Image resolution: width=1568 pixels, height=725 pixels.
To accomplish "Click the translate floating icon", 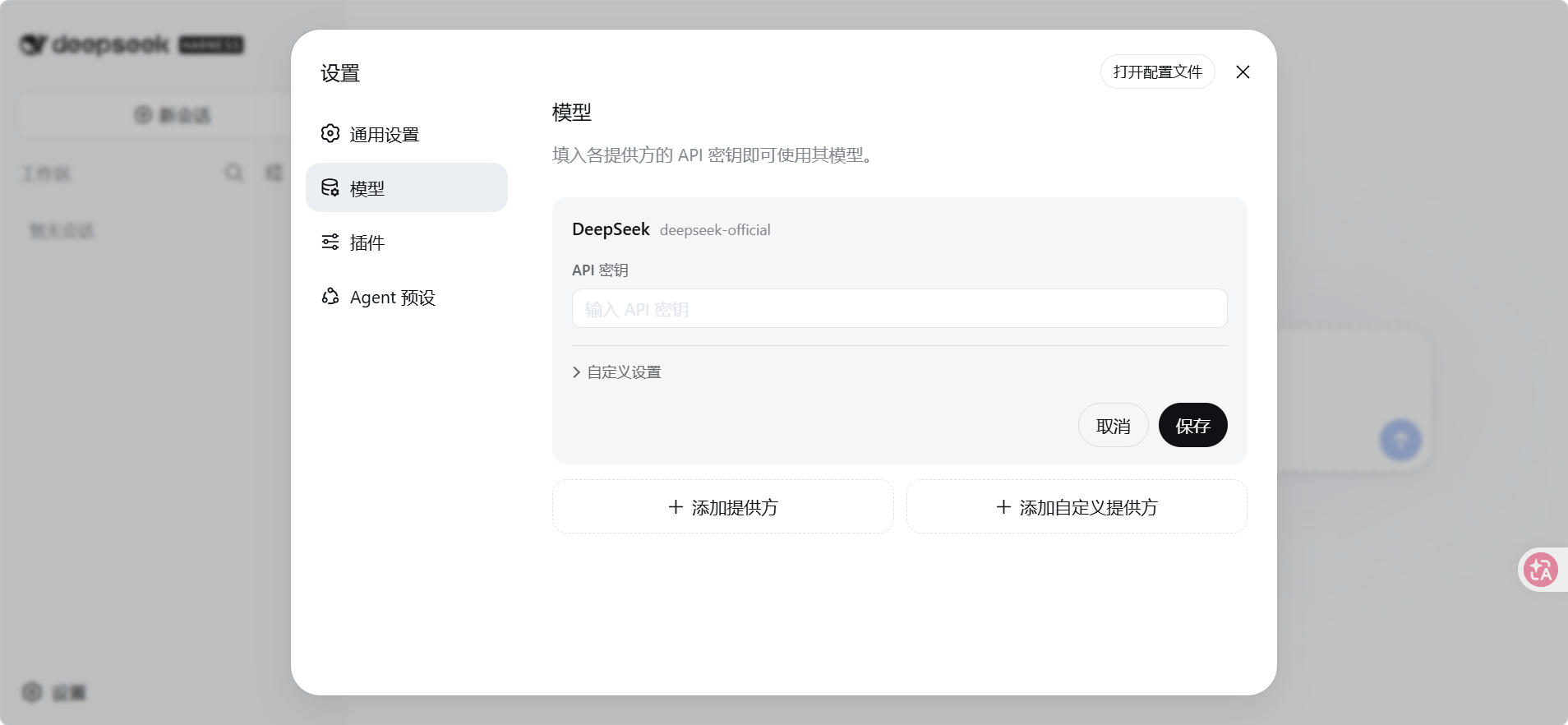I will pos(1540,570).
